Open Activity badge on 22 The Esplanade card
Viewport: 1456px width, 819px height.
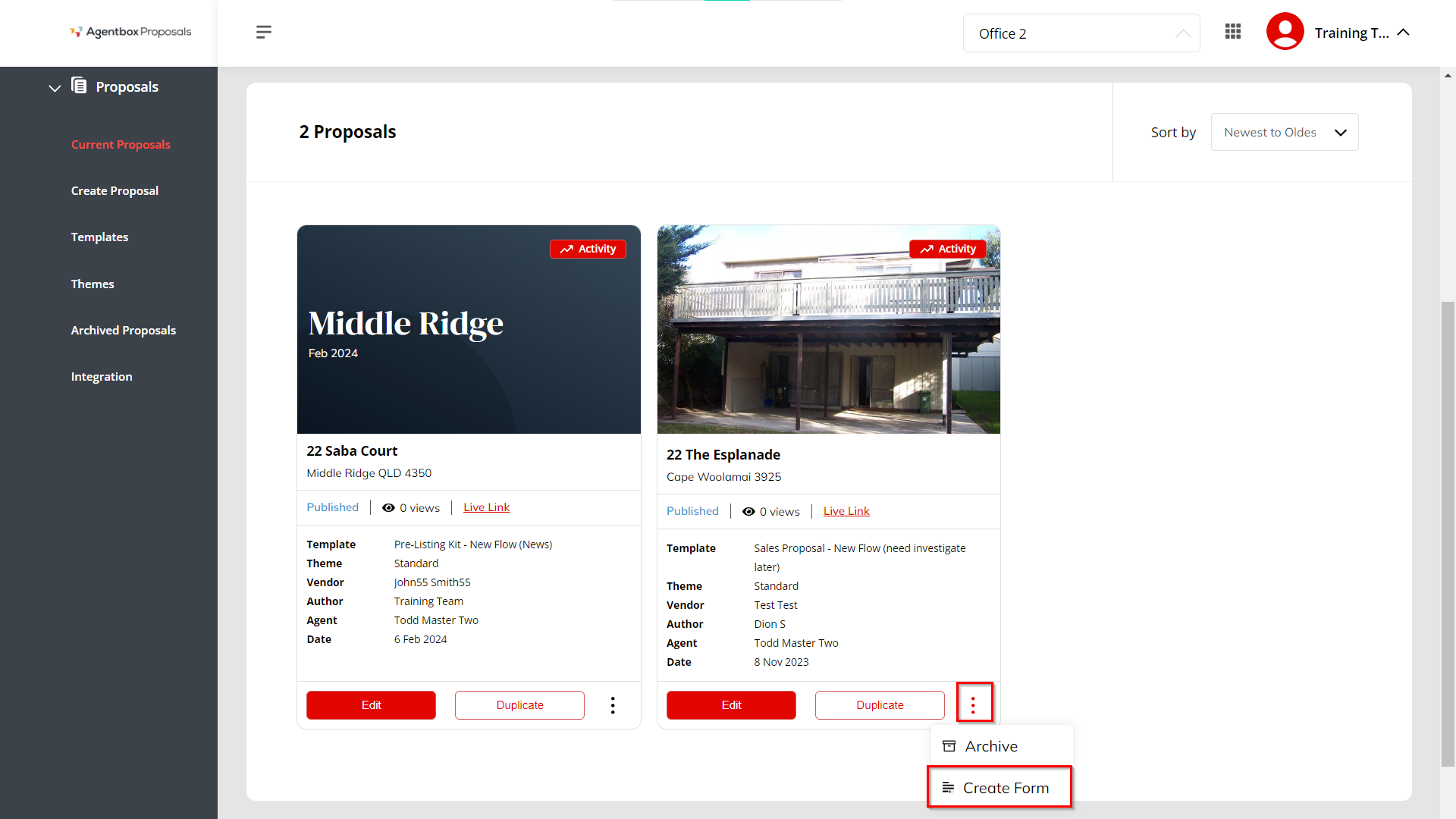point(948,249)
